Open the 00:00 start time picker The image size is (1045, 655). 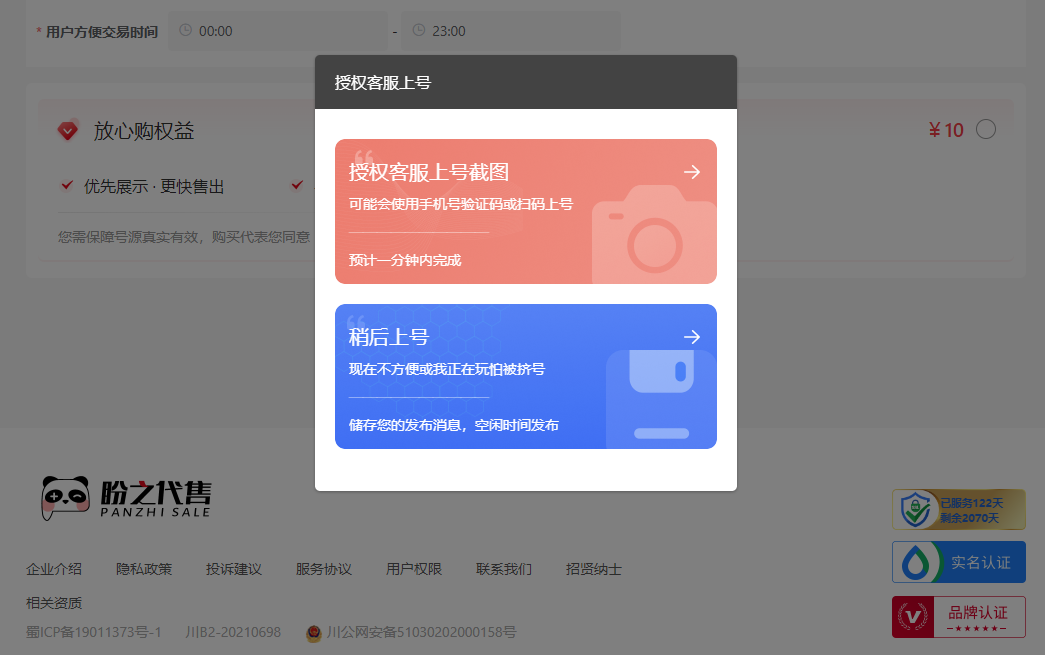point(280,31)
